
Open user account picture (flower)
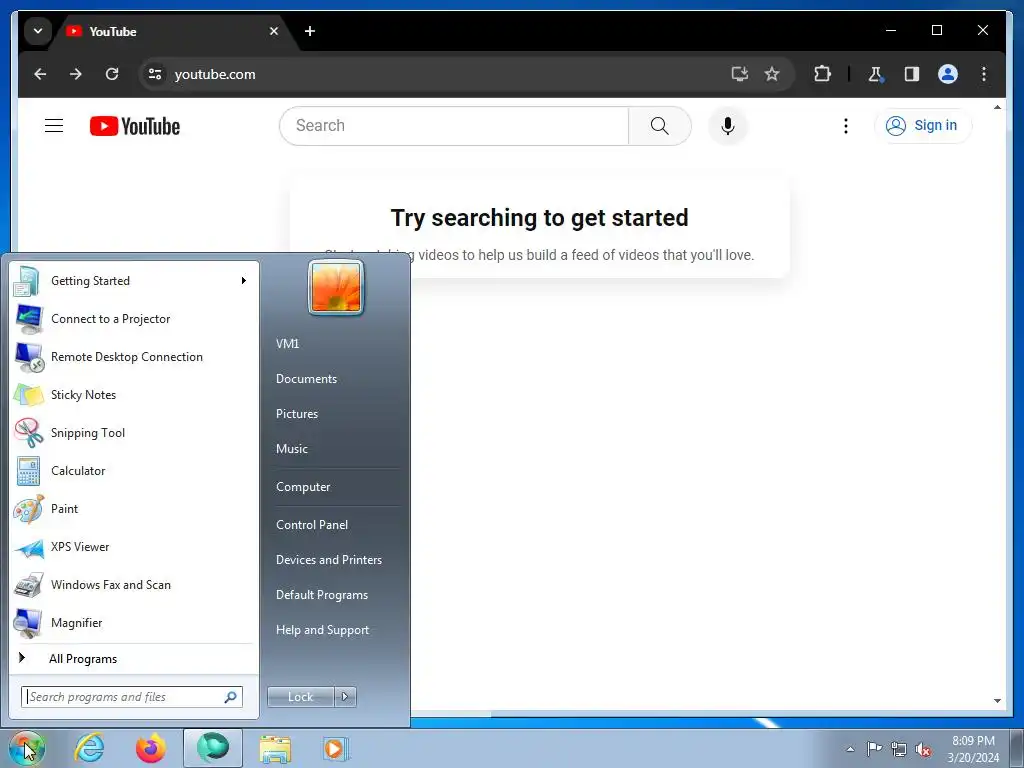tap(336, 287)
